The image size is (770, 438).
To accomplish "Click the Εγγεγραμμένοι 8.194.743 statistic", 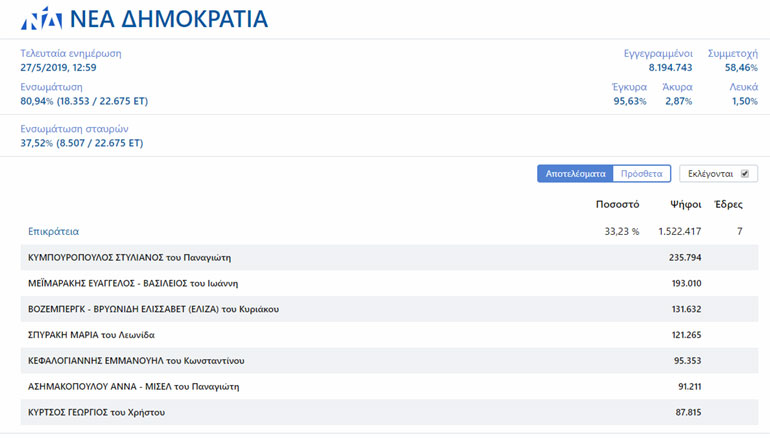I will (x=658, y=59).
